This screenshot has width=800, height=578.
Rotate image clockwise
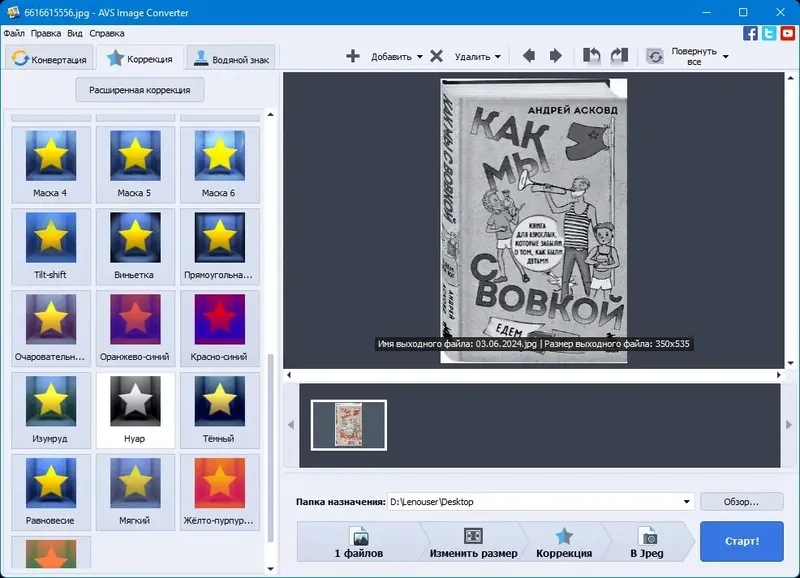(x=619, y=56)
